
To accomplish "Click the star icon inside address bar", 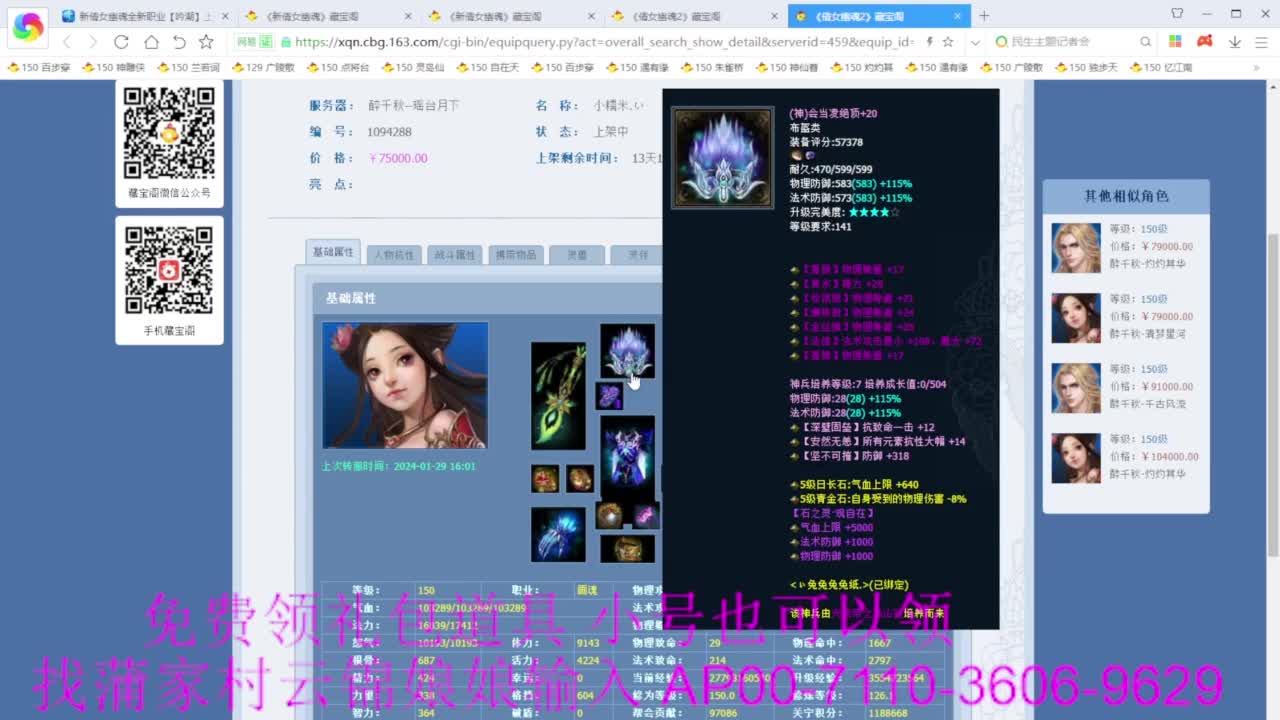I will click(x=948, y=42).
